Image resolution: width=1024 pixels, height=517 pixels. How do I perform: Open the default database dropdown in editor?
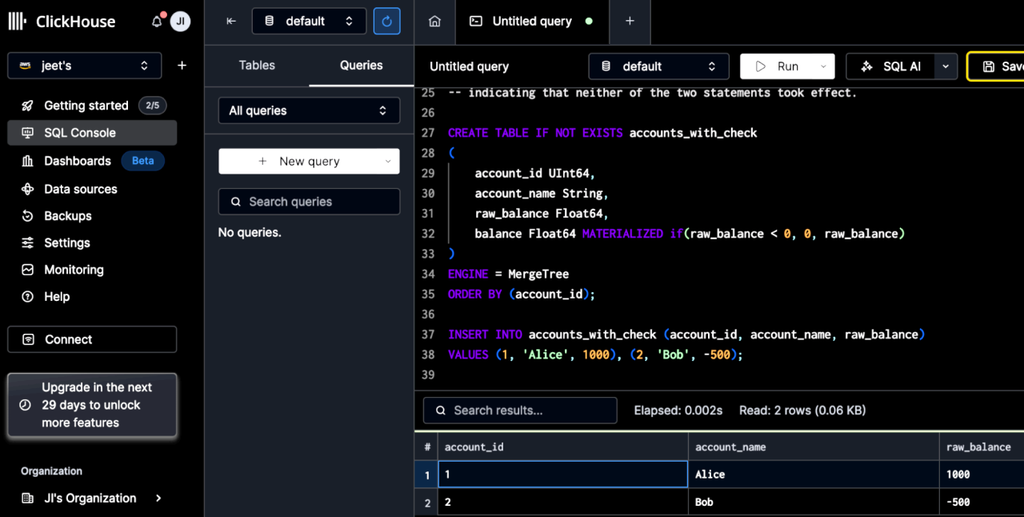tap(658, 66)
